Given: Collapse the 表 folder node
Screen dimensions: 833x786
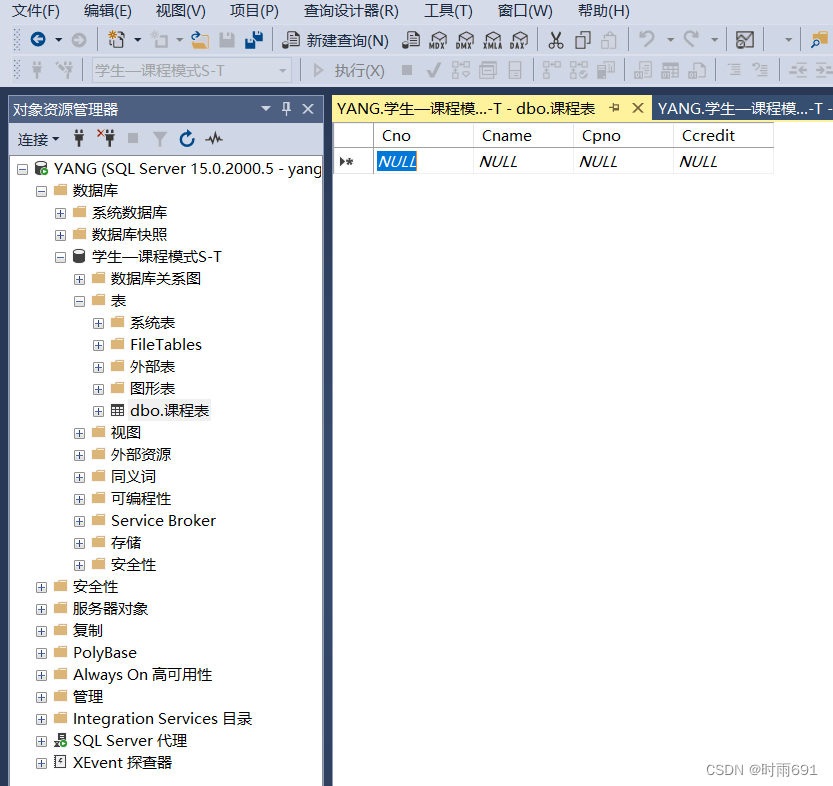Looking at the screenshot, I should (x=80, y=302).
